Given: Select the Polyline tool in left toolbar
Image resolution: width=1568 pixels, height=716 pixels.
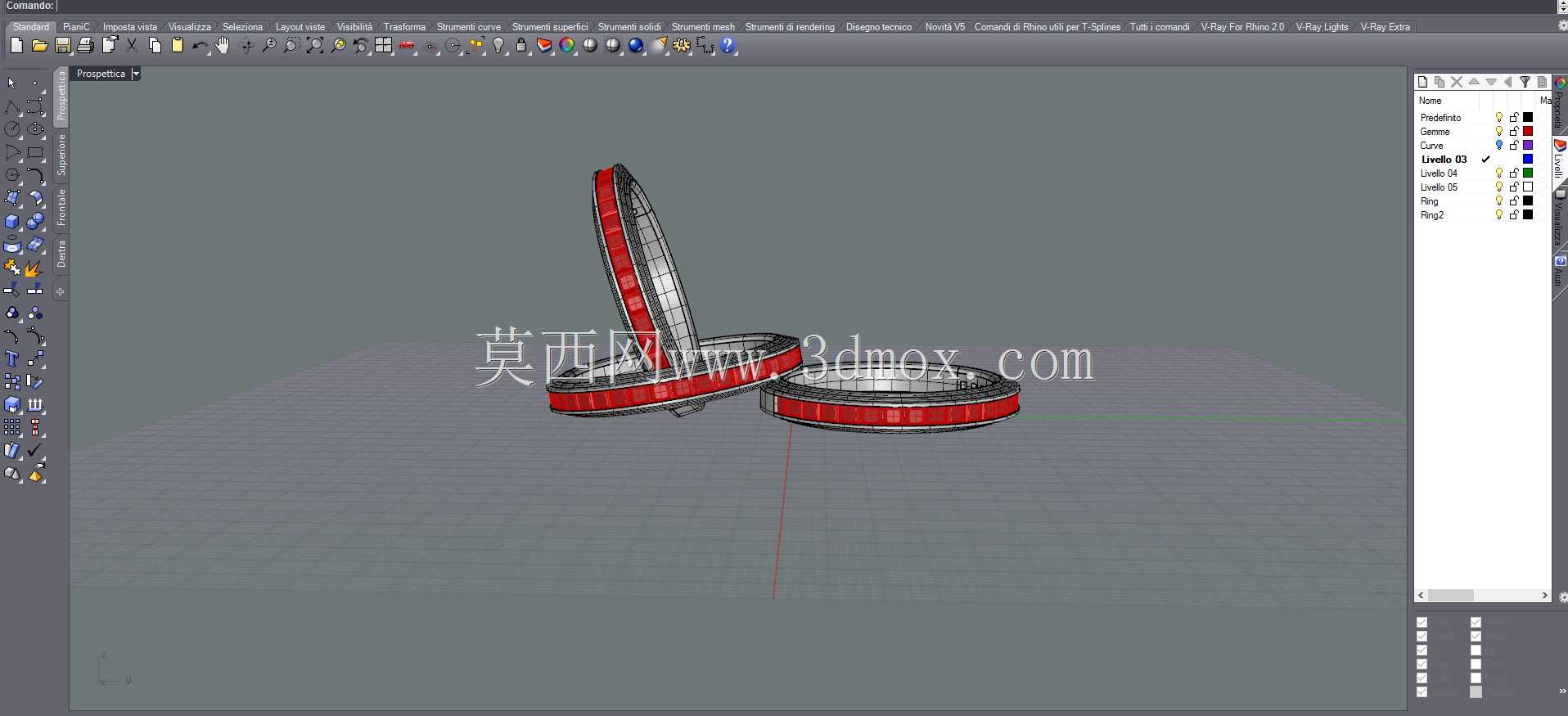Looking at the screenshot, I should pos(12,106).
